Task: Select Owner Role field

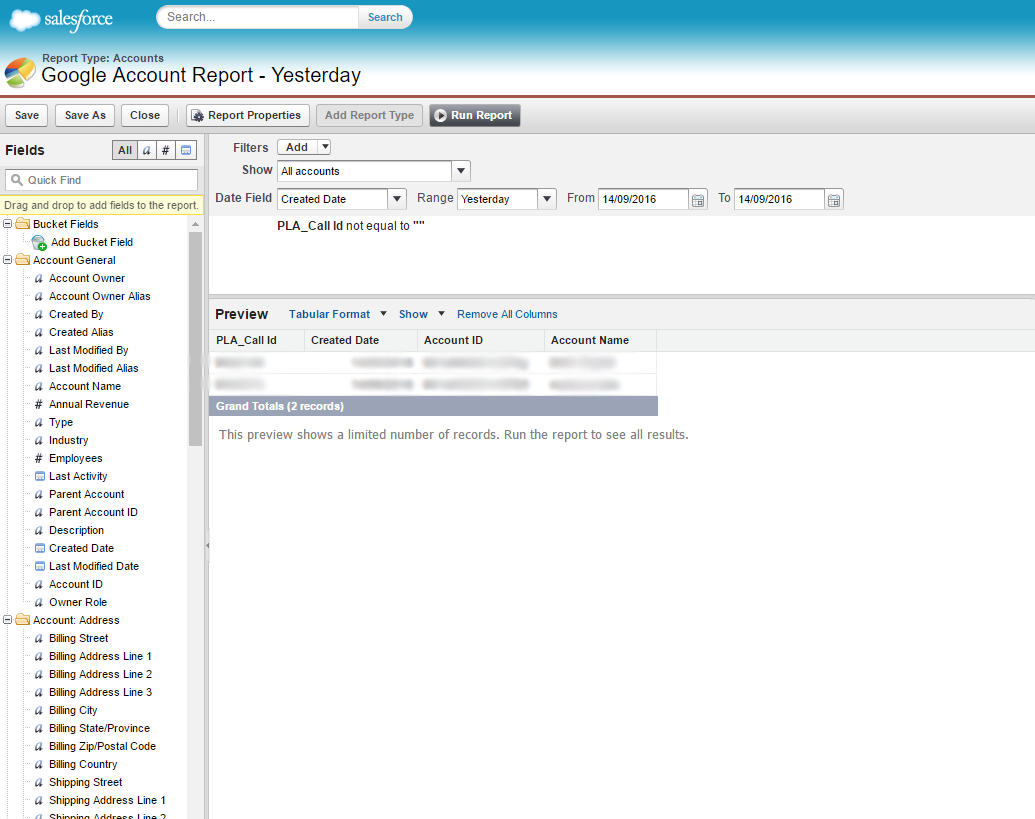Action: pyautogui.click(x=78, y=602)
